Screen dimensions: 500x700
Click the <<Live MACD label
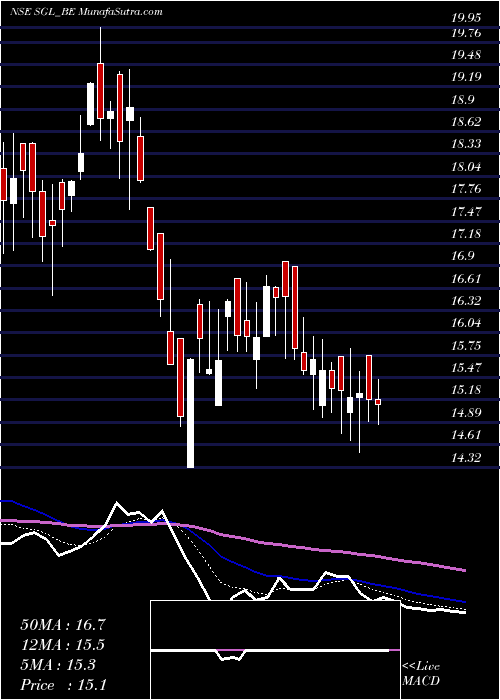(421, 674)
